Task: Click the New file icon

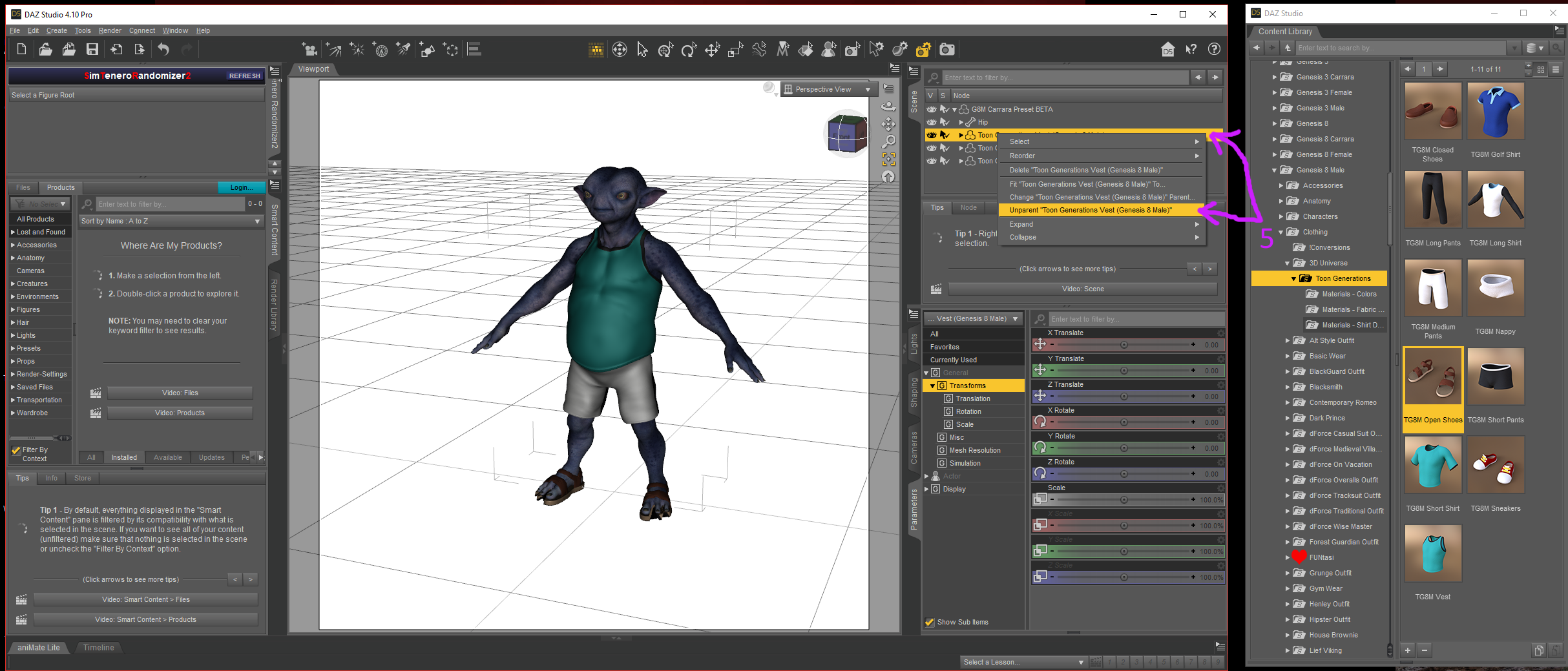Action: click(21, 49)
